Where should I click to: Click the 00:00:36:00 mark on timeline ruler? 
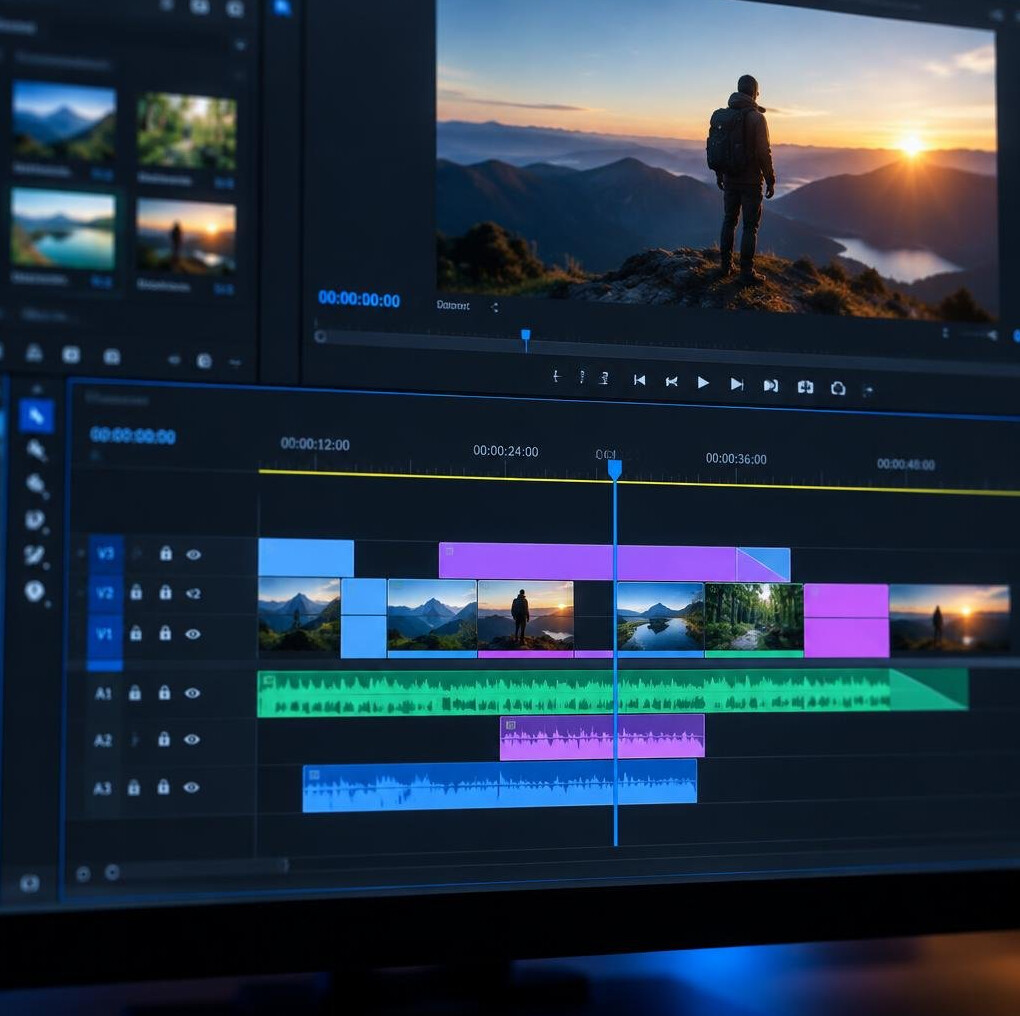[x=736, y=459]
